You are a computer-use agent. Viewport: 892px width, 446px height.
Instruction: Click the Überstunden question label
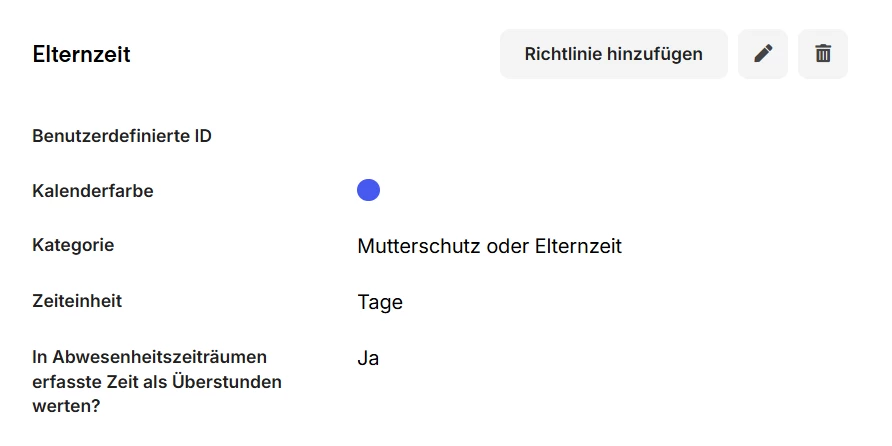[x=157, y=381]
